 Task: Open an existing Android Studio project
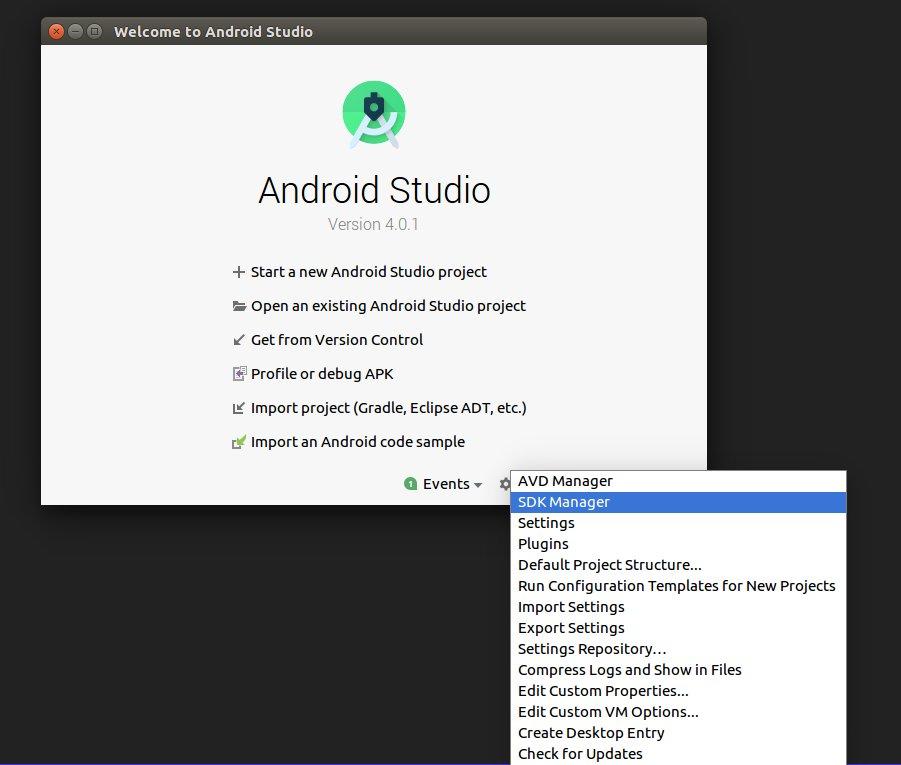(388, 306)
